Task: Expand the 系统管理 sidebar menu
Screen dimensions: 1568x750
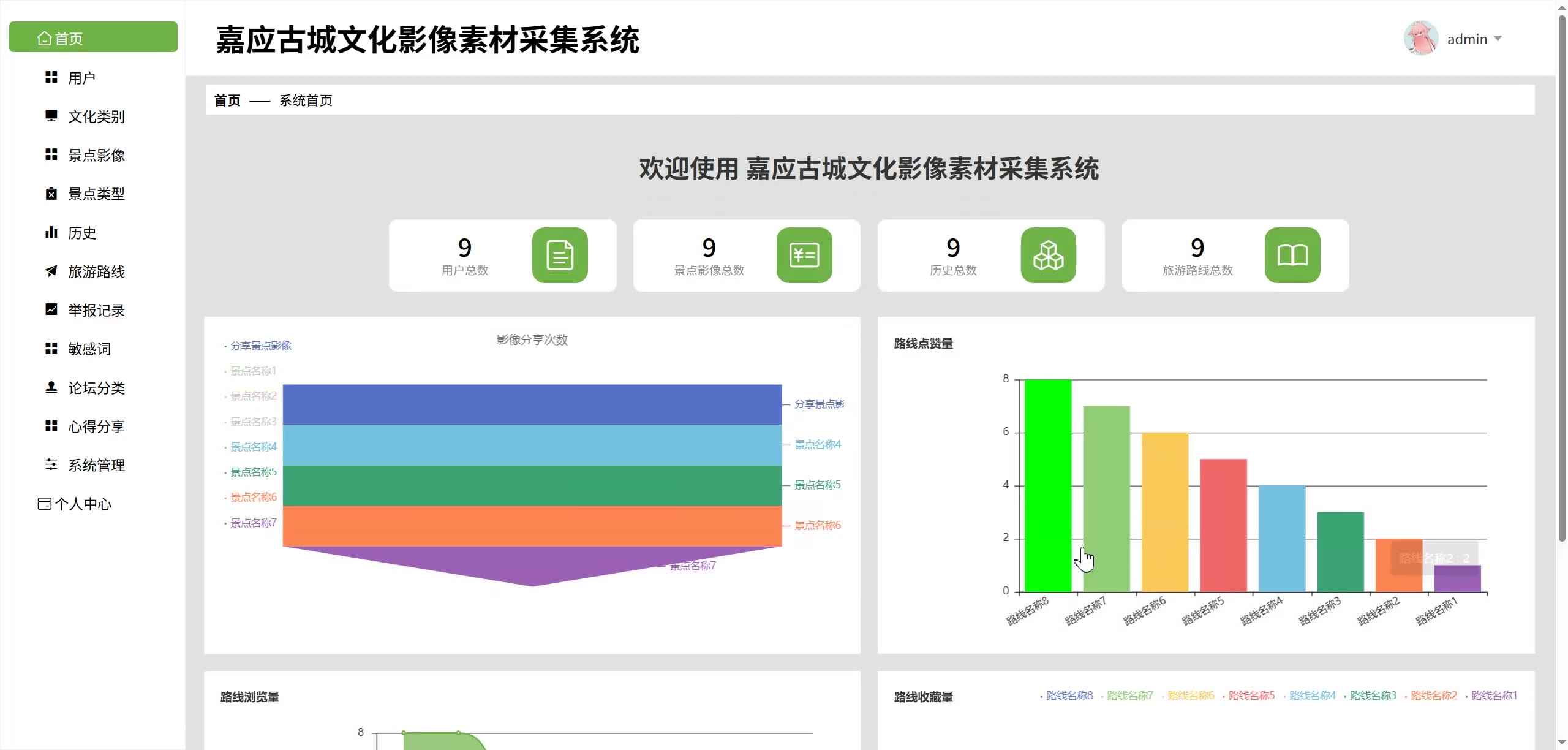Action: (96, 465)
